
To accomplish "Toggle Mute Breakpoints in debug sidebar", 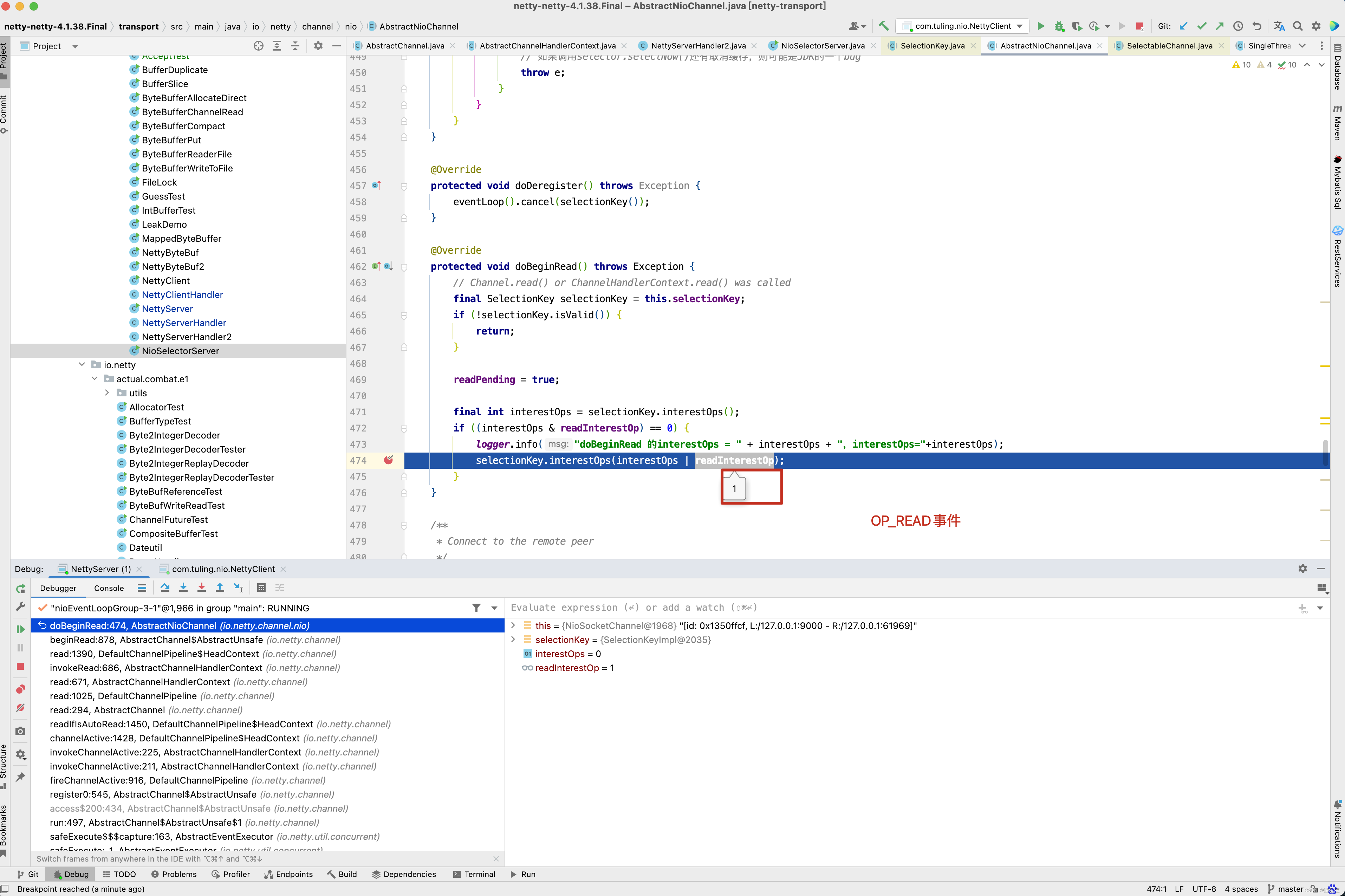I will click(x=21, y=708).
